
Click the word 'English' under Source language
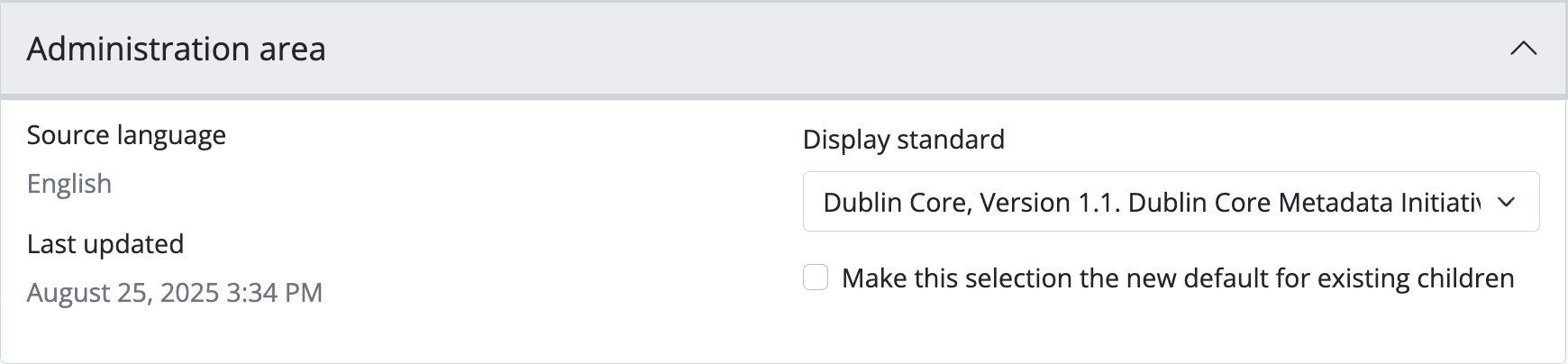(x=69, y=184)
